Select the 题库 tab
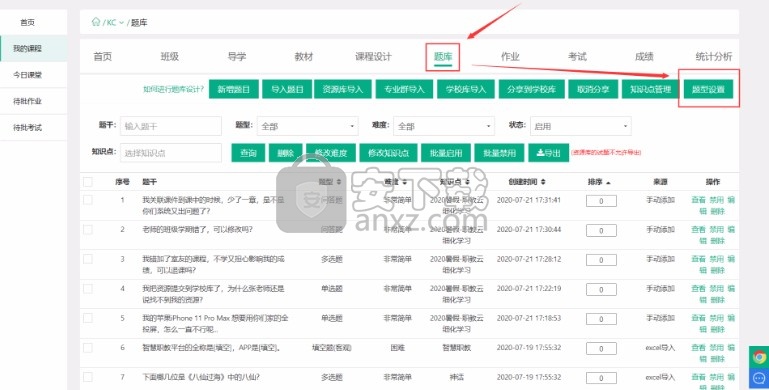The width and height of the screenshot is (769, 390). (x=442, y=56)
